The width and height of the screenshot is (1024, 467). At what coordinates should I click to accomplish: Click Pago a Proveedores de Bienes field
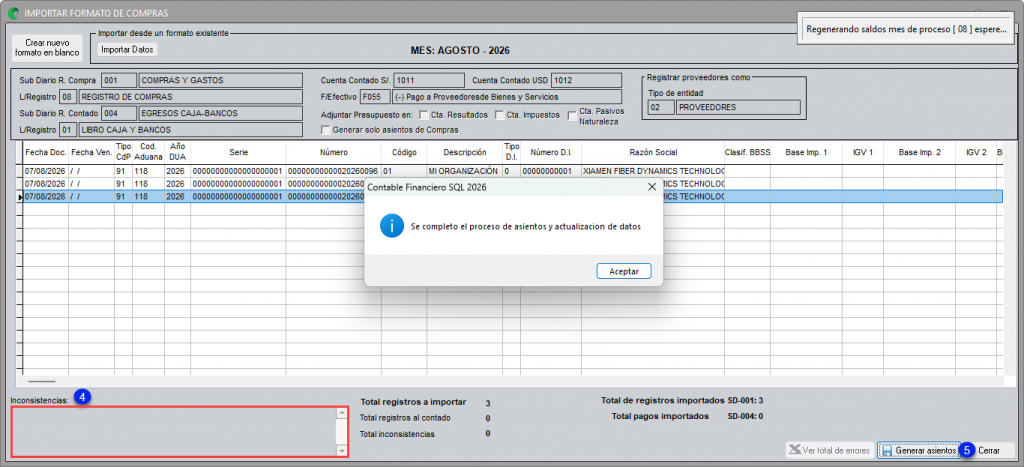tap(506, 97)
